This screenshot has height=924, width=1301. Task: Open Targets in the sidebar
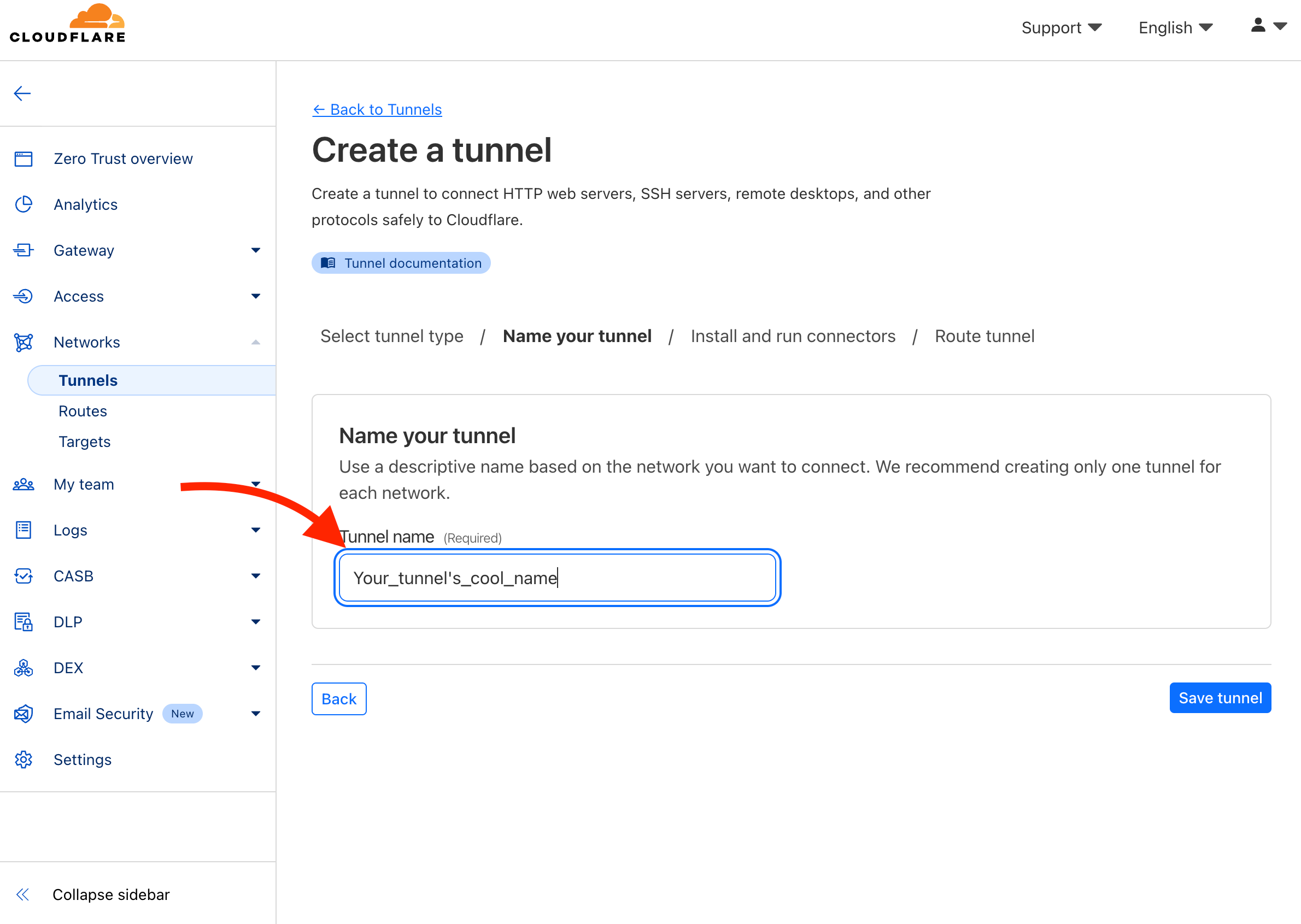click(x=84, y=442)
